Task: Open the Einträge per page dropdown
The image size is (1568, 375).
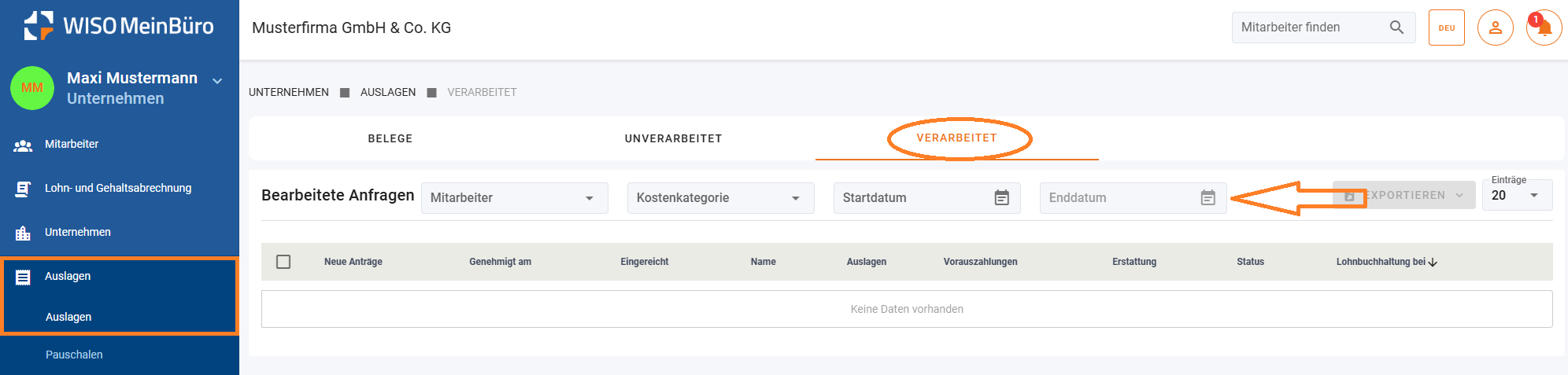Action: coord(1533,196)
